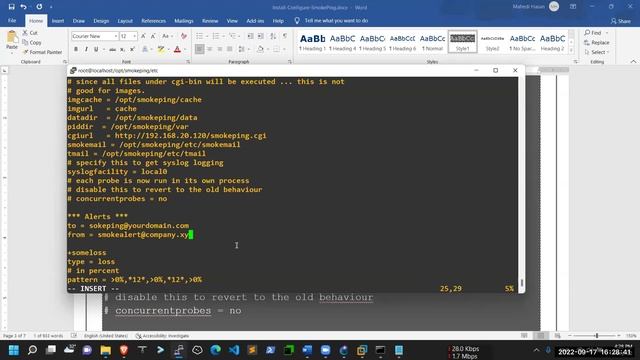Viewport: 640px width, 360px height.
Task: Click the Borders icon
Action: [x=276, y=49]
